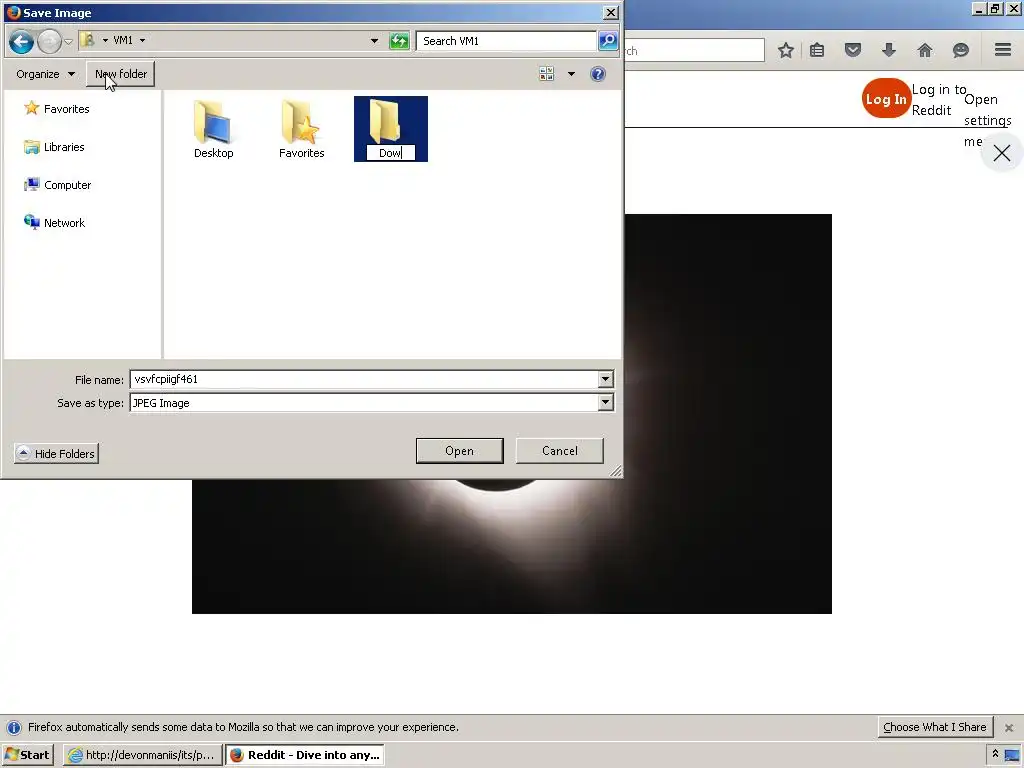Open the views more options arrow
The image size is (1024, 768).
pyautogui.click(x=571, y=74)
